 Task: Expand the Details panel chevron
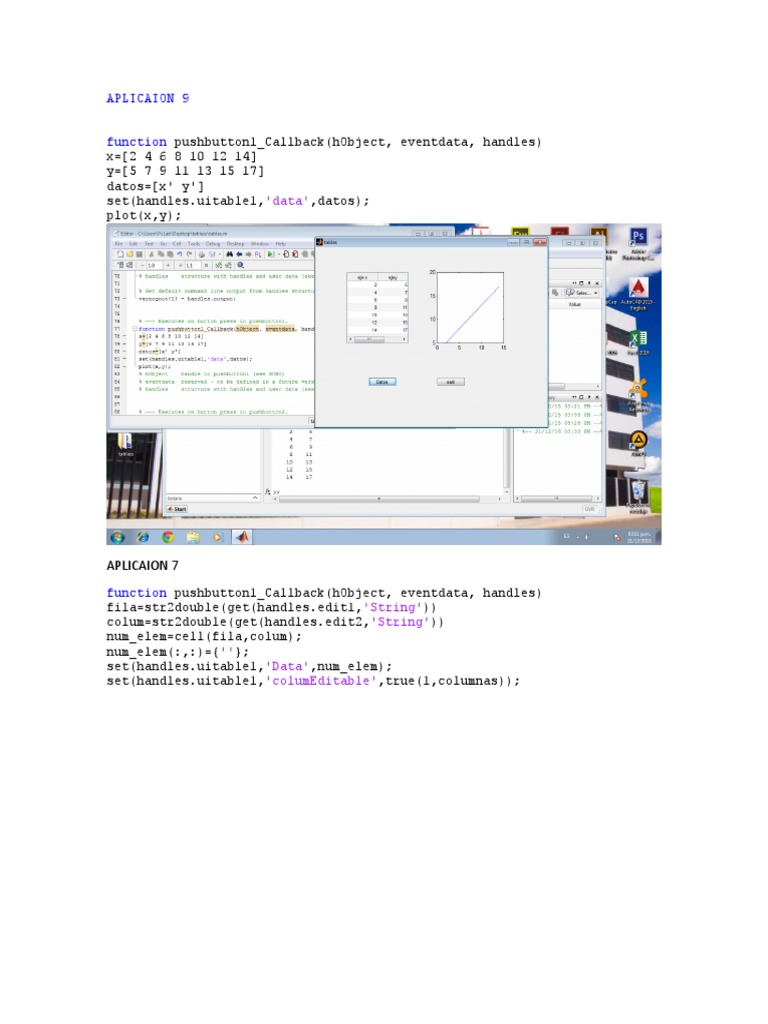click(x=255, y=498)
